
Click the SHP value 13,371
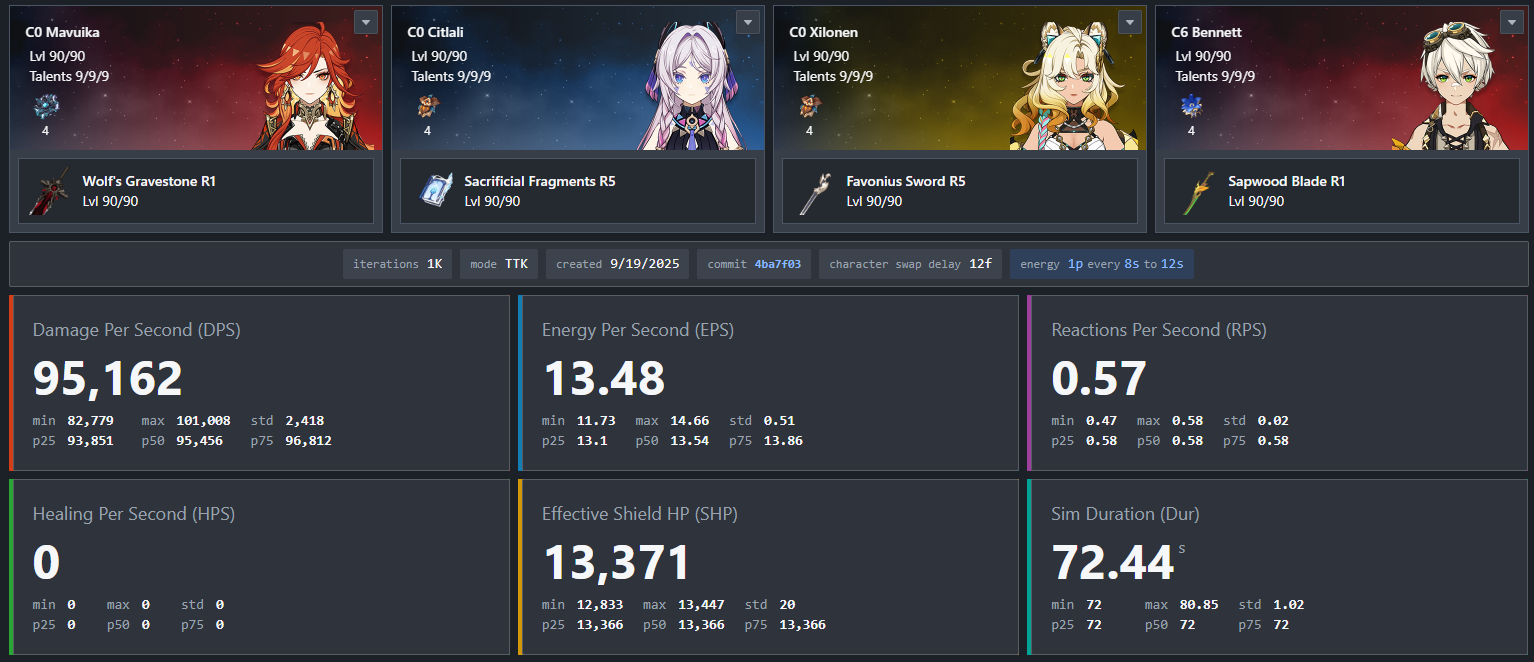(x=617, y=563)
